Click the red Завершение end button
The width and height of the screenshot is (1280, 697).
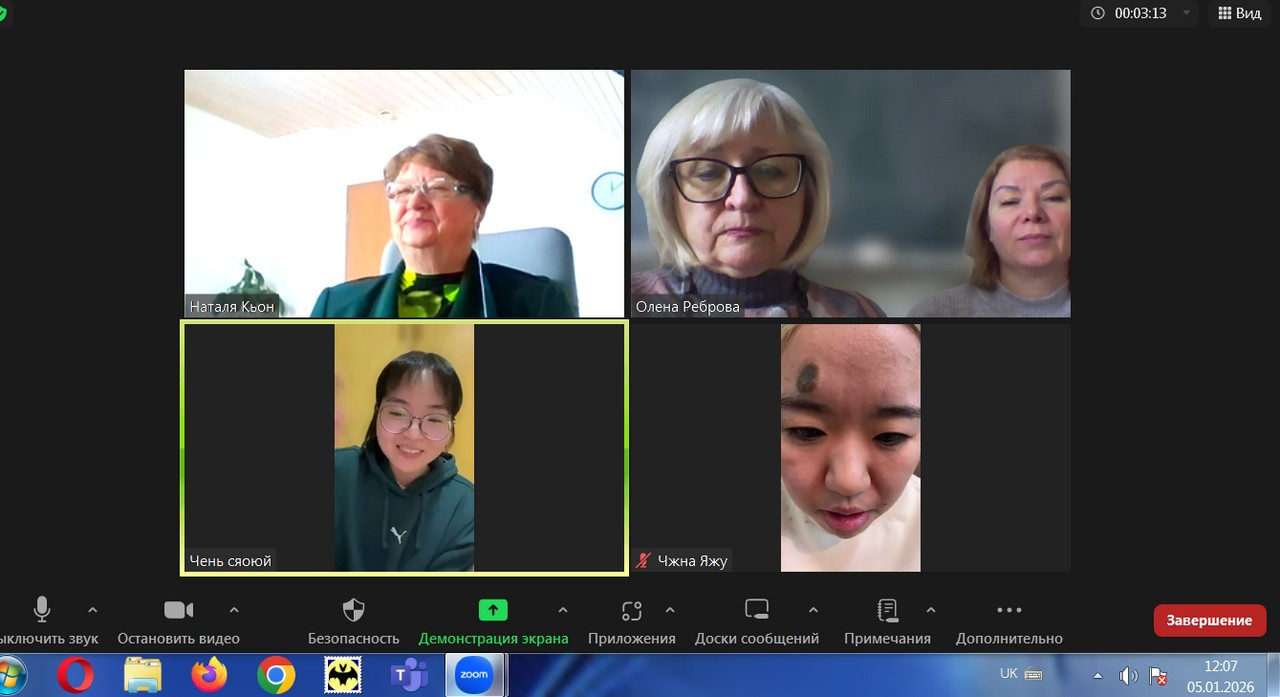click(1209, 620)
